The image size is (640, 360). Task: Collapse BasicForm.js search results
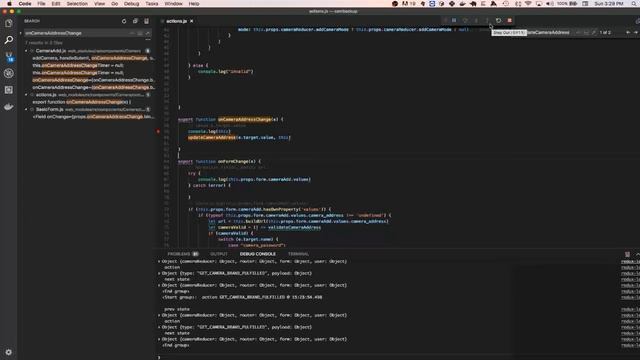pyautogui.click(x=27, y=109)
